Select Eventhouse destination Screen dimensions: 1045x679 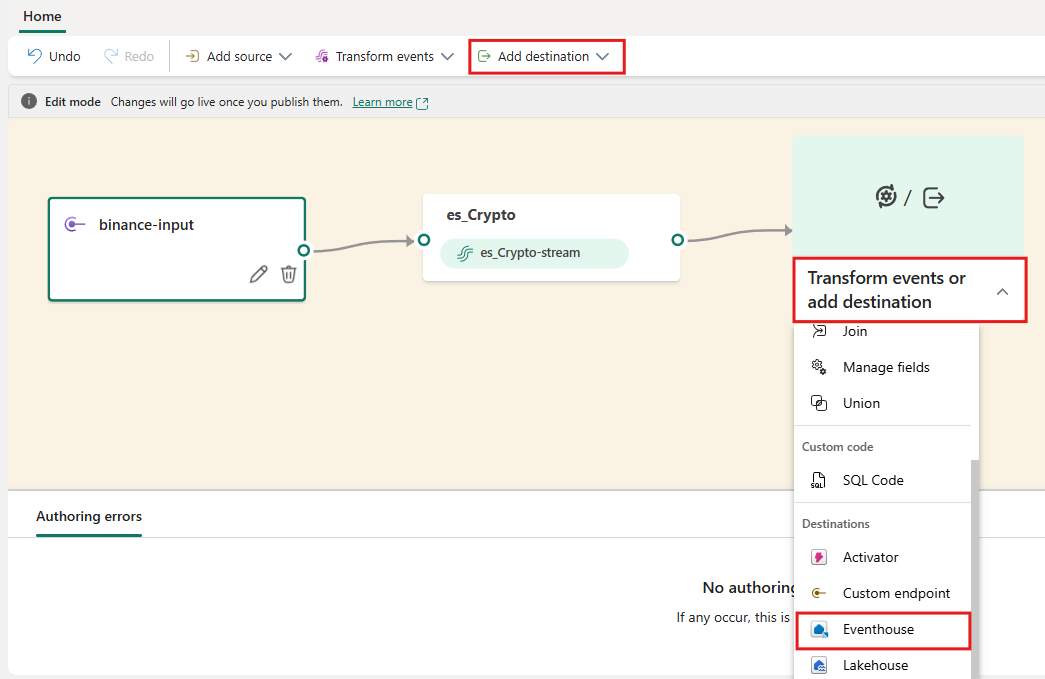[883, 630]
